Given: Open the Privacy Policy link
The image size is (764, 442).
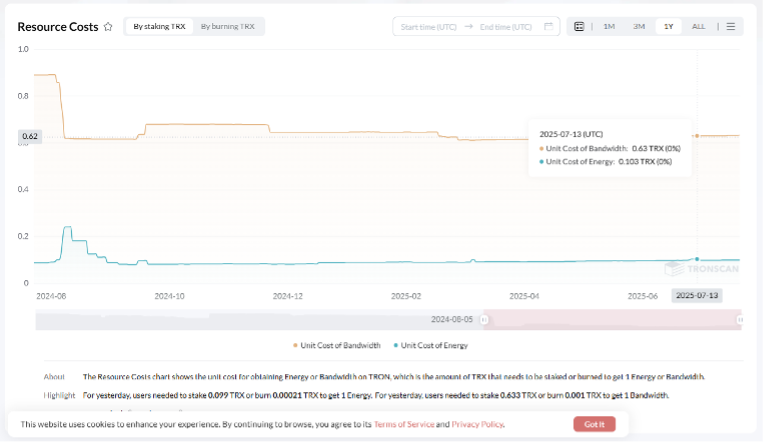Looking at the screenshot, I should pyautogui.click(x=476, y=424).
